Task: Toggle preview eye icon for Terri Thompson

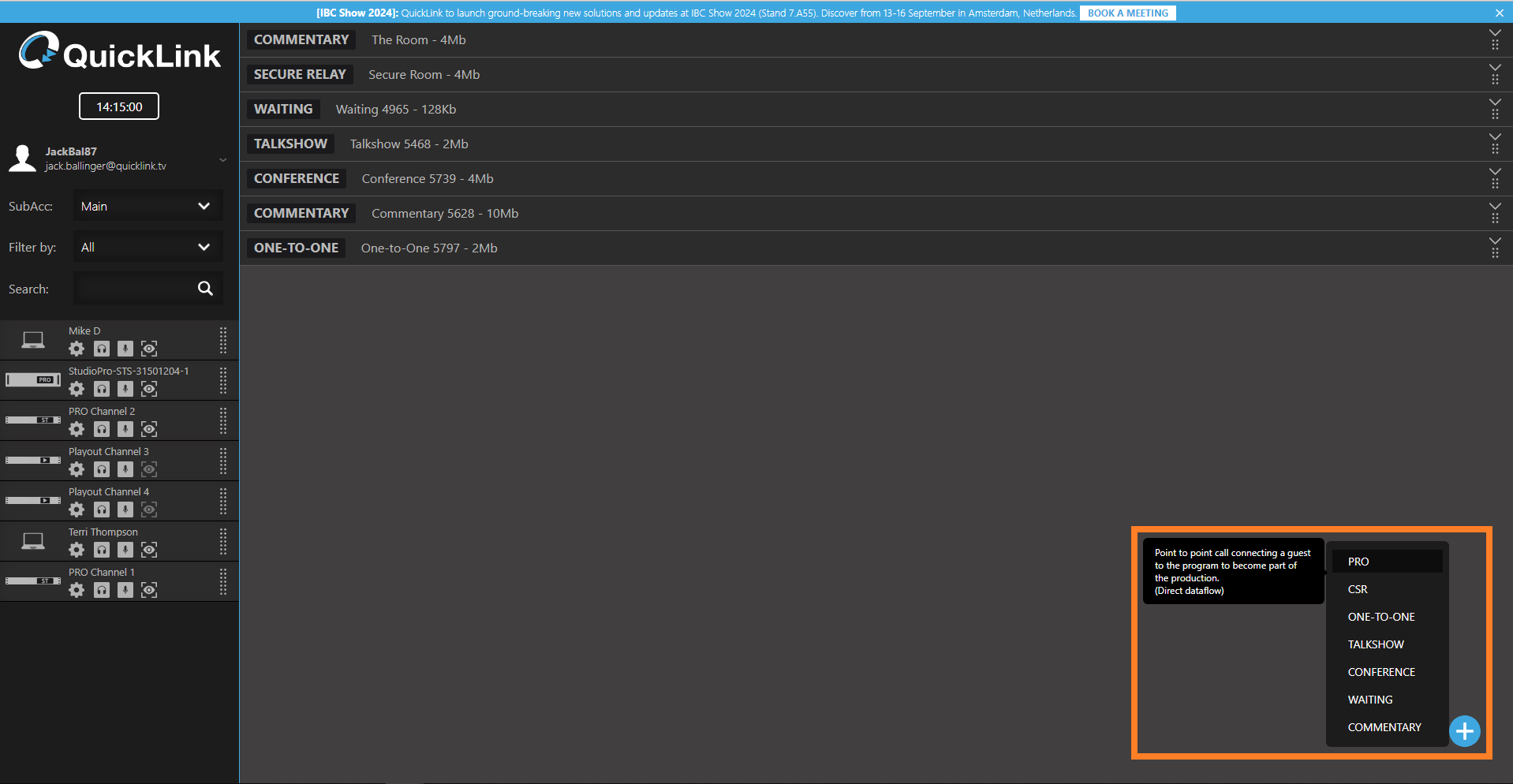Action: coord(149,550)
